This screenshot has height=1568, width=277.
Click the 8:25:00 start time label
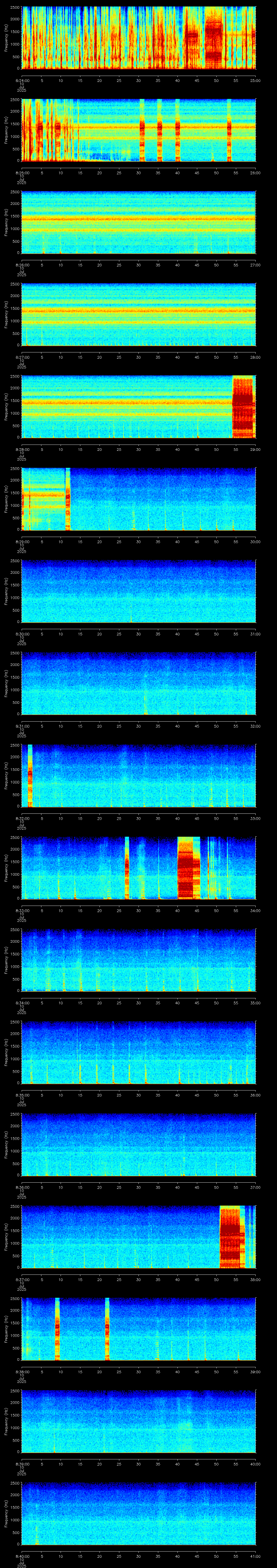22,173
